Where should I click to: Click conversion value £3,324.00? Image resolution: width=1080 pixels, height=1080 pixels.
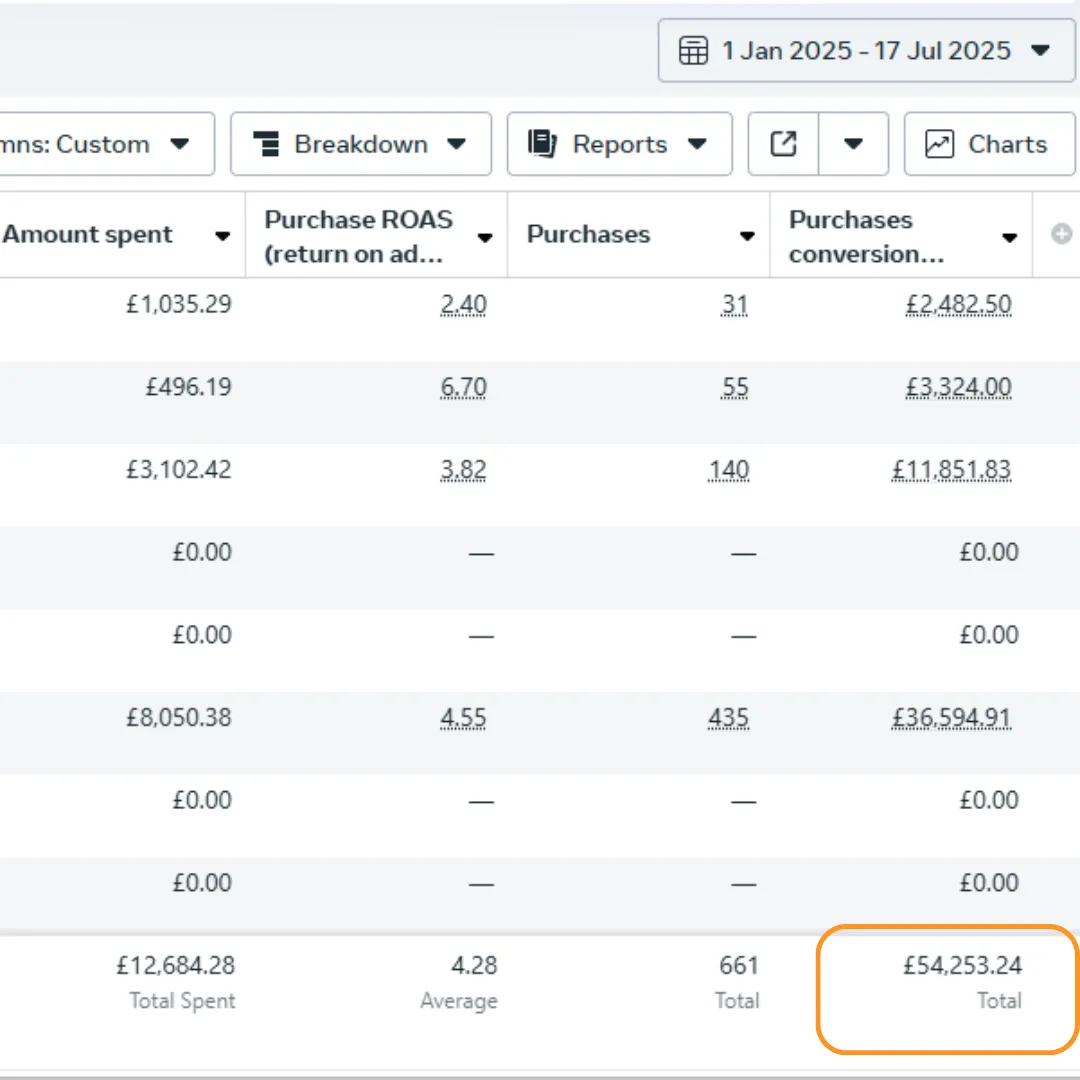pyautogui.click(x=959, y=387)
